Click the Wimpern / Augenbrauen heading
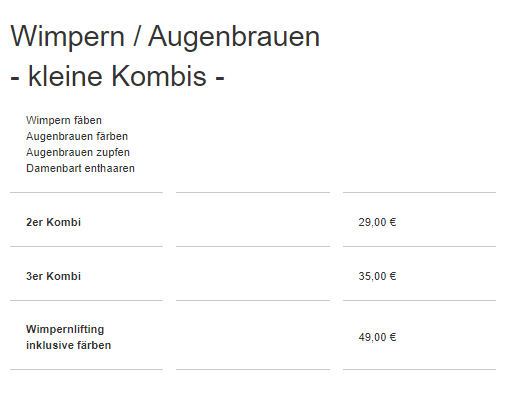The height and width of the screenshot is (396, 507). (165, 37)
